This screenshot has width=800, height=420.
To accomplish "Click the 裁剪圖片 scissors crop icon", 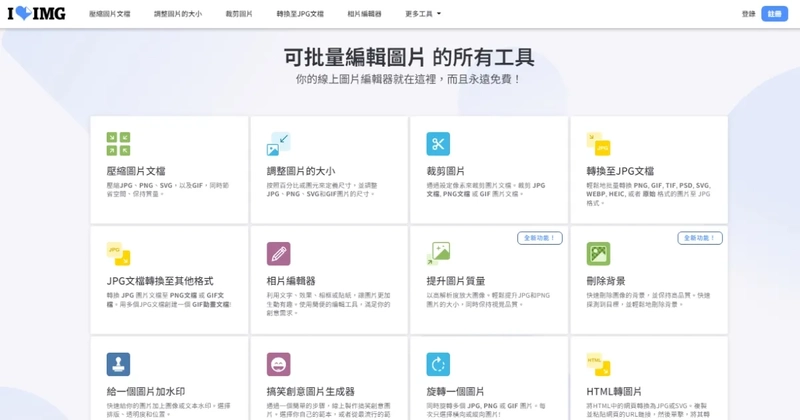I will click(x=438, y=143).
